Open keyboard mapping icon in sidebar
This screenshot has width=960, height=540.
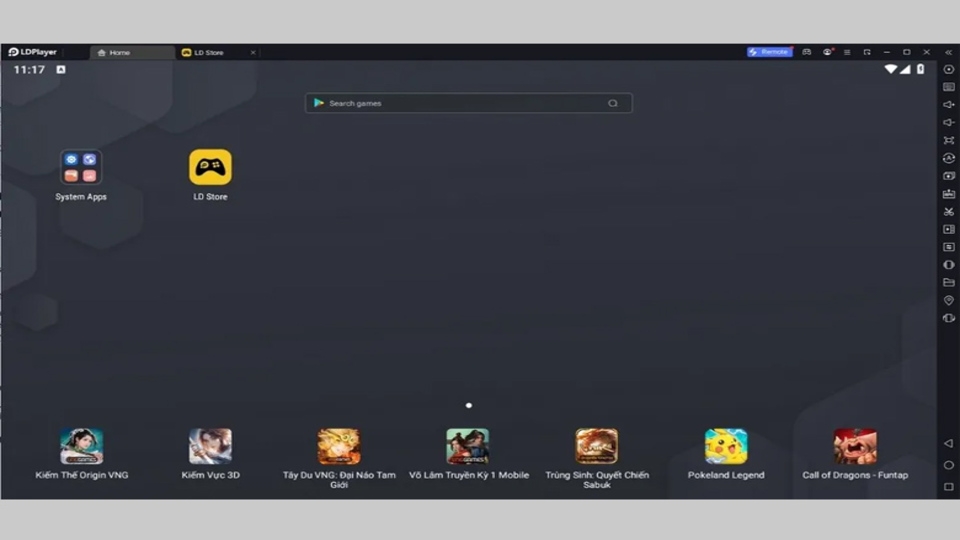point(948,87)
